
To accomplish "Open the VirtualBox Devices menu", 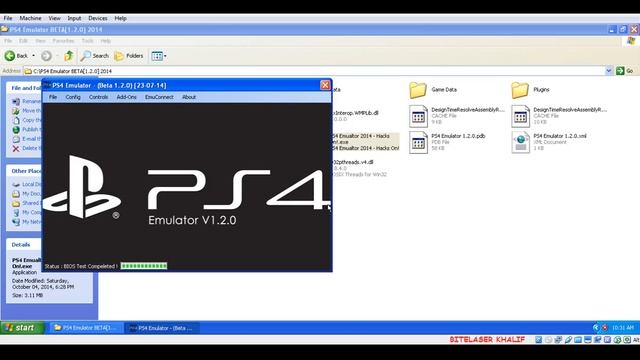I will [98, 18].
